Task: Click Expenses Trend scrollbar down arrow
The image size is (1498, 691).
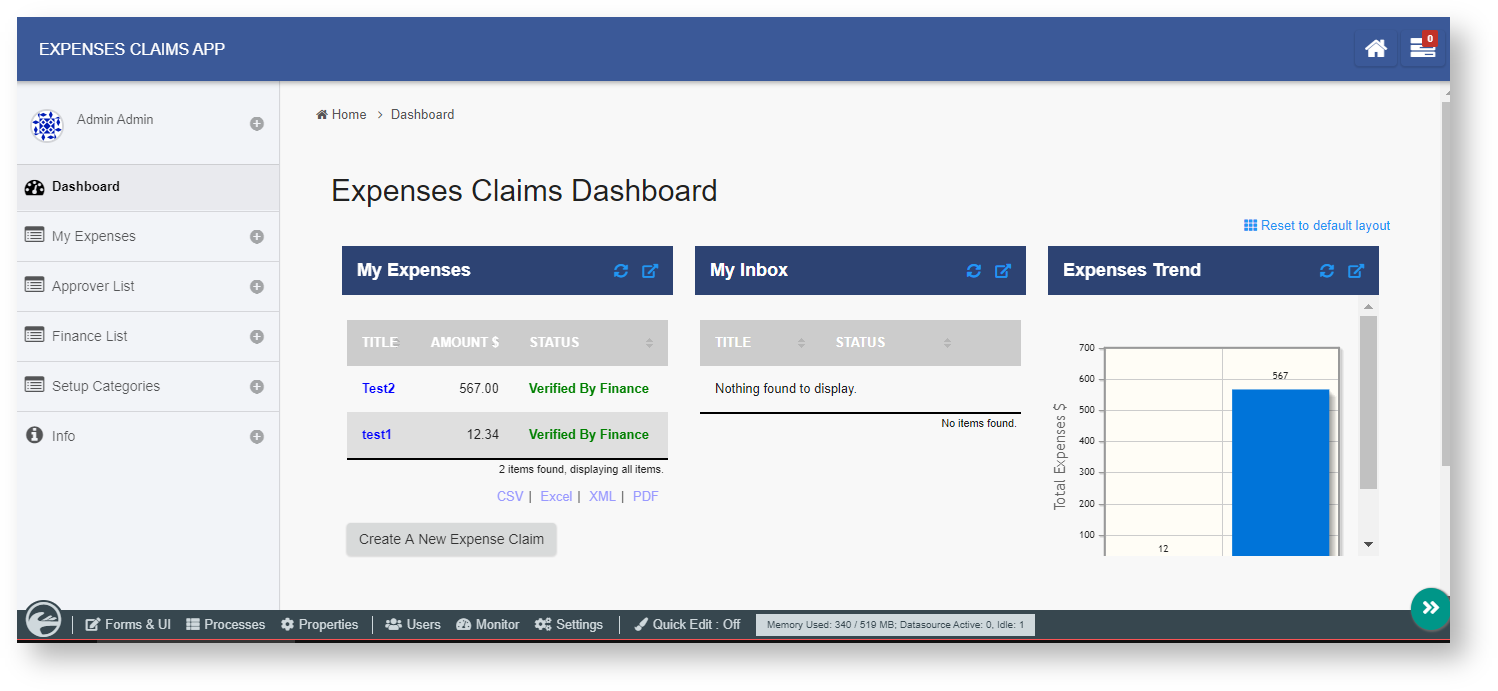Action: point(1368,545)
